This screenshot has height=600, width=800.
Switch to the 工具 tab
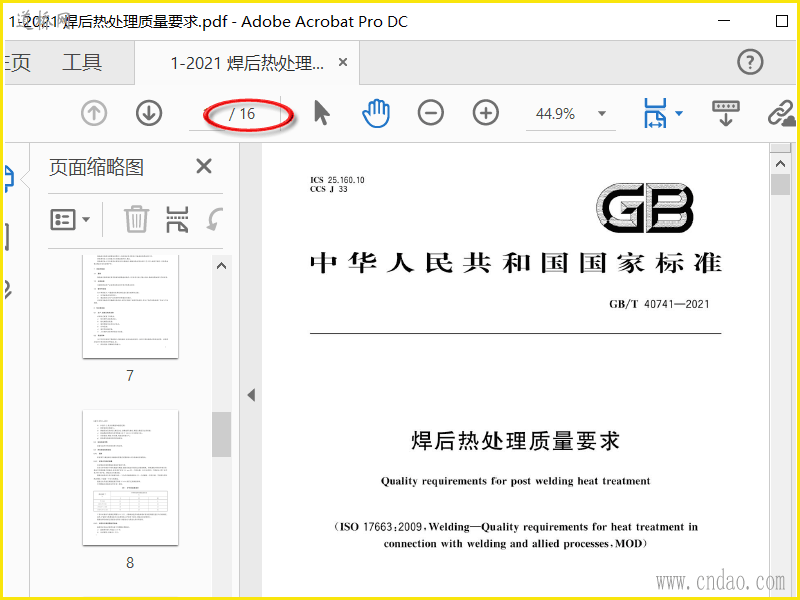click(x=82, y=62)
